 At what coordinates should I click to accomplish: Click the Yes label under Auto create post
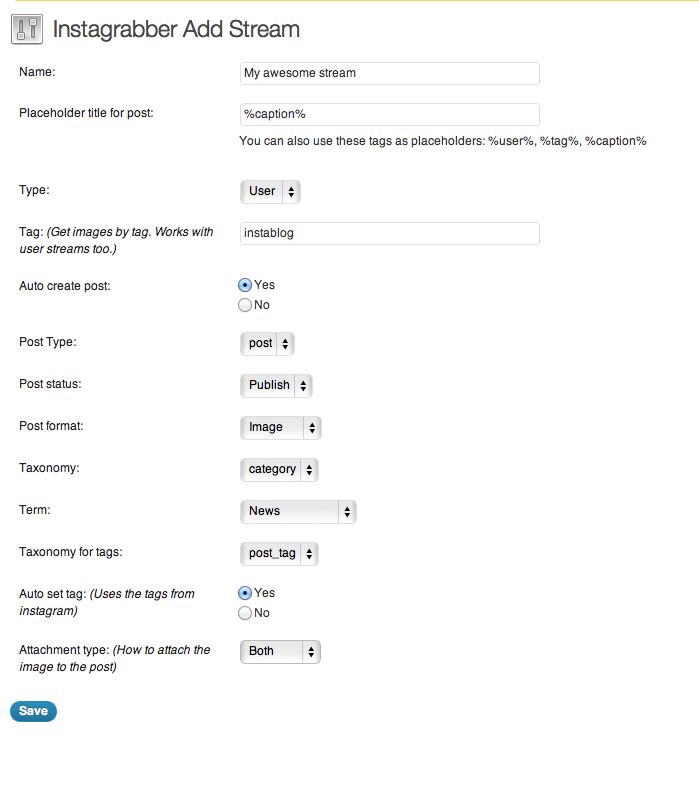(x=265, y=285)
